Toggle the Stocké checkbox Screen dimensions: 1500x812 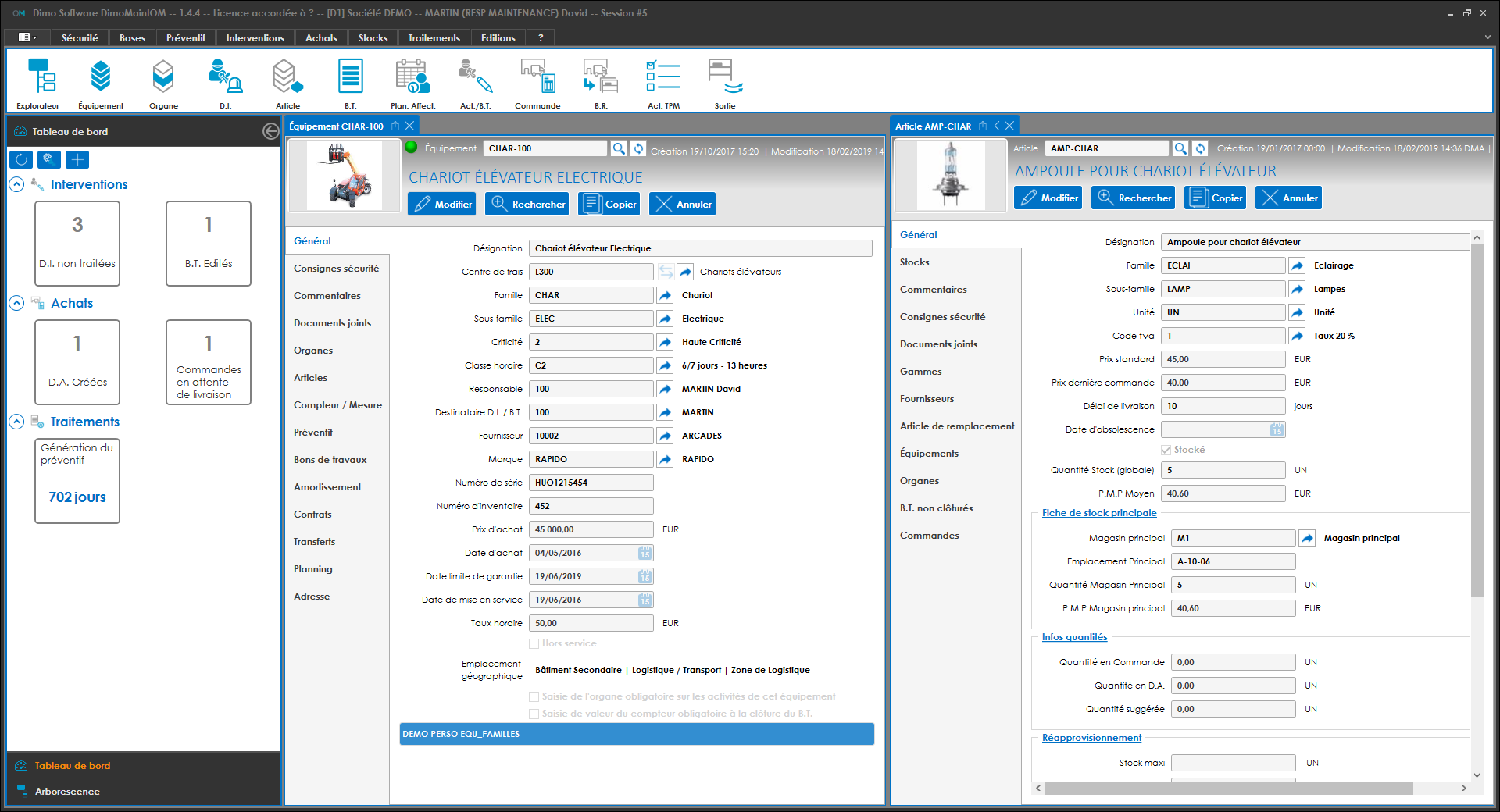pyautogui.click(x=1166, y=450)
